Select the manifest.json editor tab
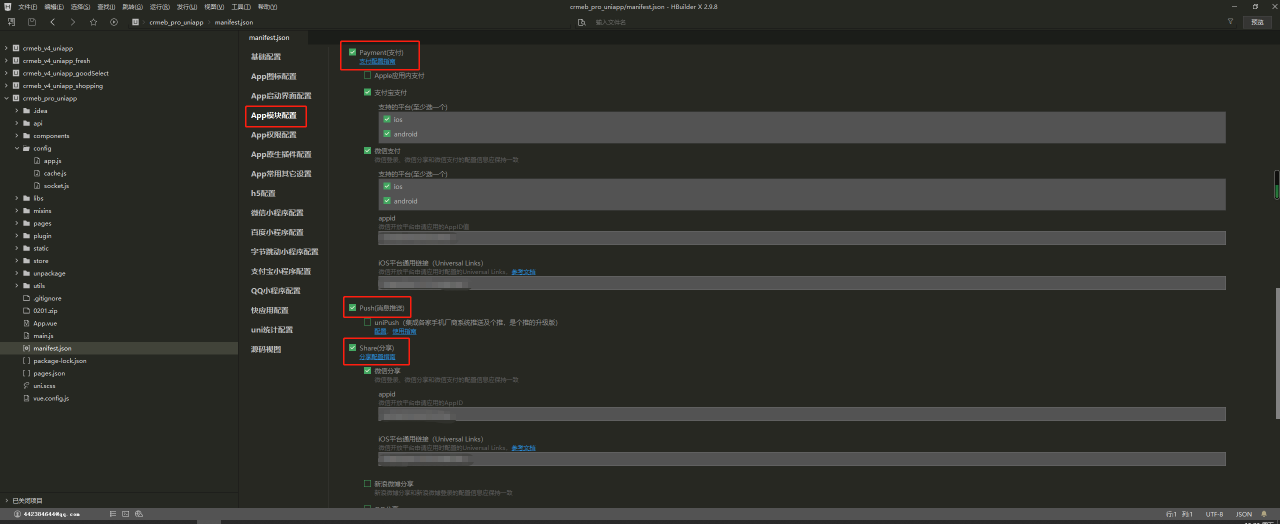Viewport: 1280px width, 524px height. 269,37
